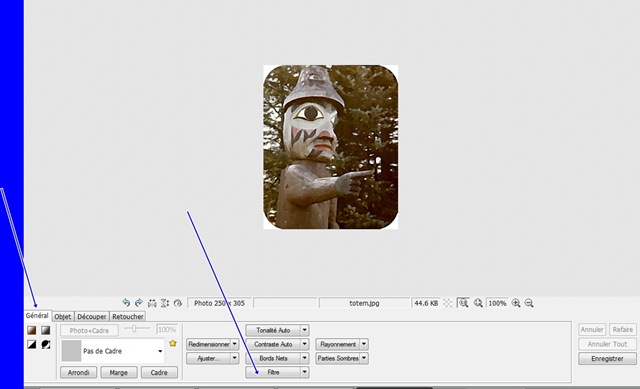Click the Photo 250 x 305 size label
Viewport: 640px width, 389px height.
pyautogui.click(x=219, y=303)
